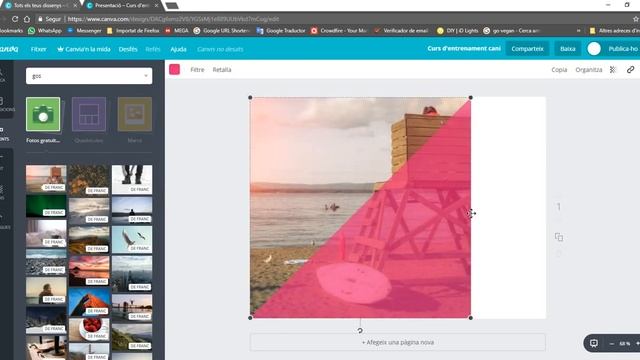Screen dimensions: 640x360
Task: Select the Fotos gratuïtes camera category
Action: pyautogui.click(x=43, y=114)
